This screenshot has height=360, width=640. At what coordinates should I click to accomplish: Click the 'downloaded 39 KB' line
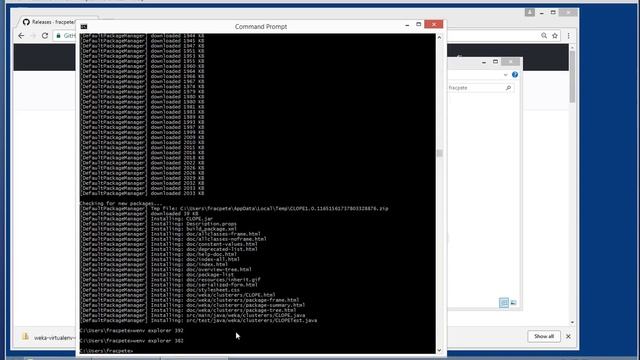point(140,213)
